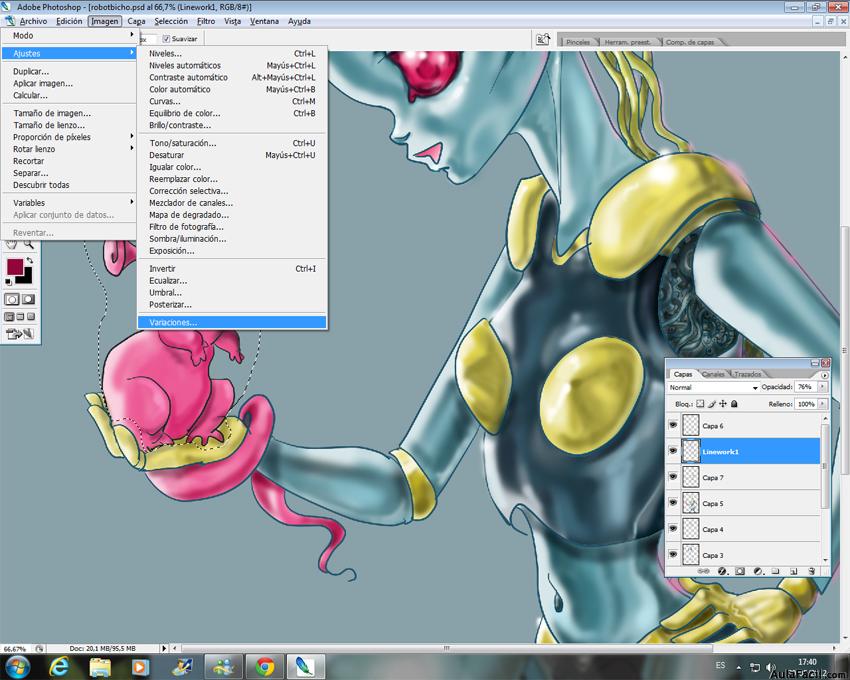Delete the current layer with trash icon

tap(812, 571)
